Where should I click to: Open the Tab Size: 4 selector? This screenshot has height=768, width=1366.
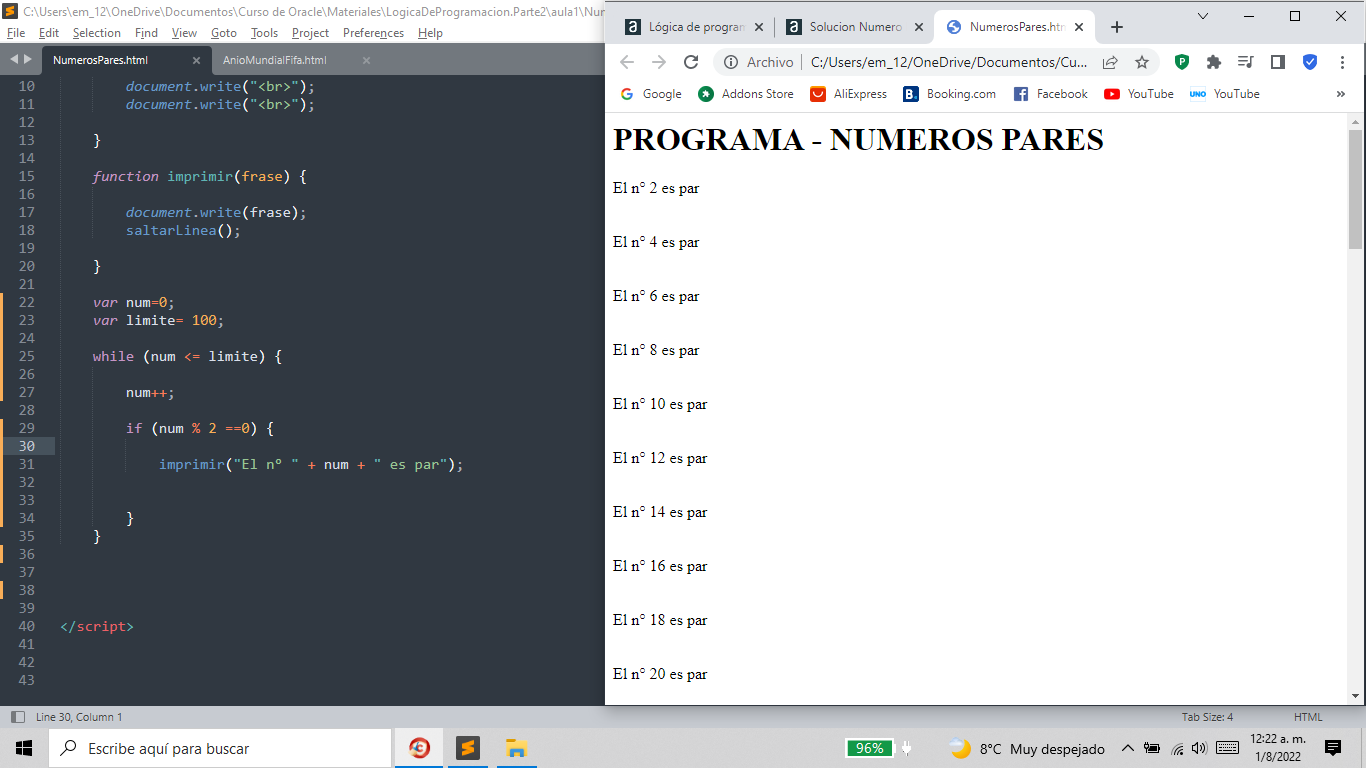(x=1207, y=717)
